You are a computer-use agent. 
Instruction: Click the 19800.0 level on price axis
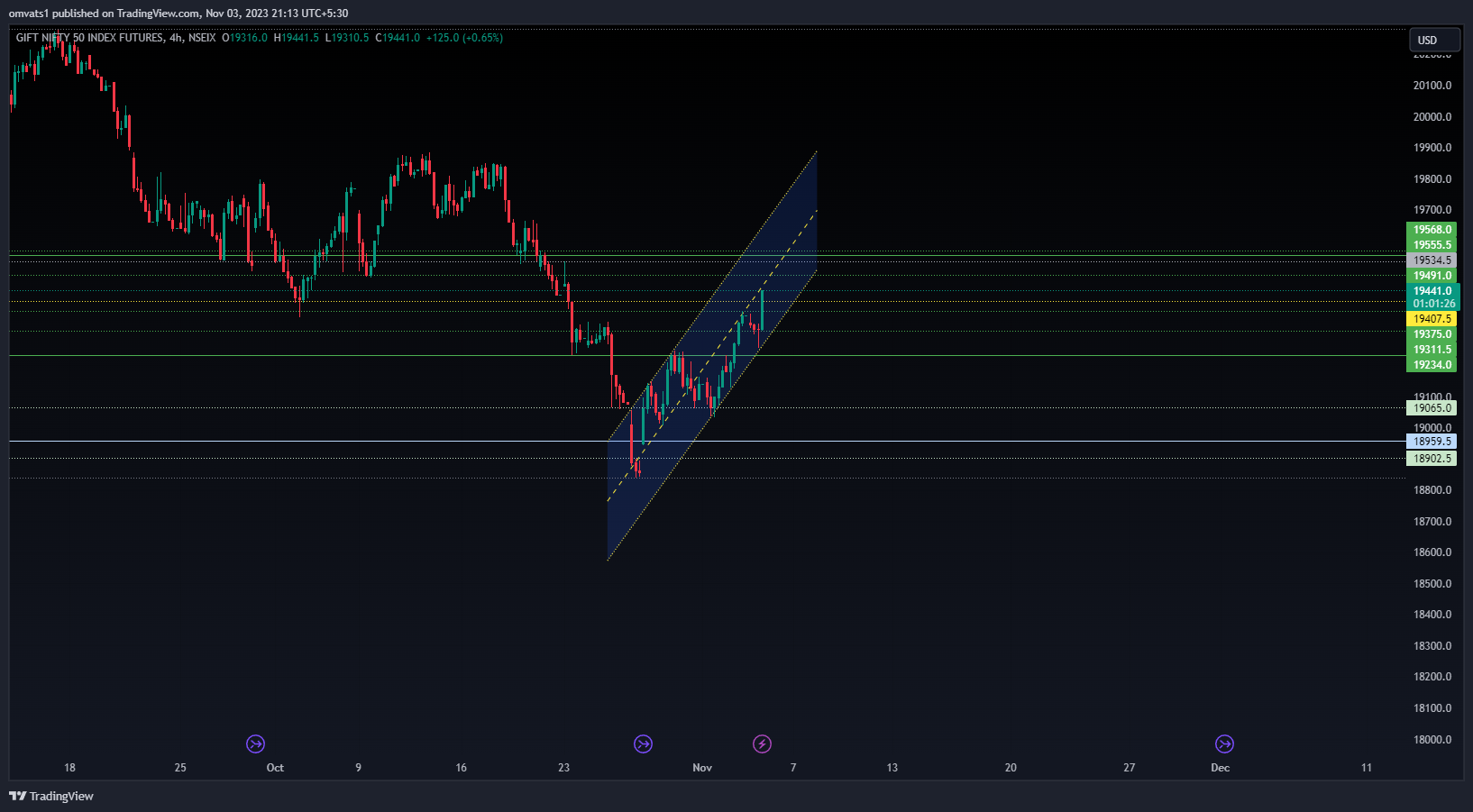point(1432,179)
